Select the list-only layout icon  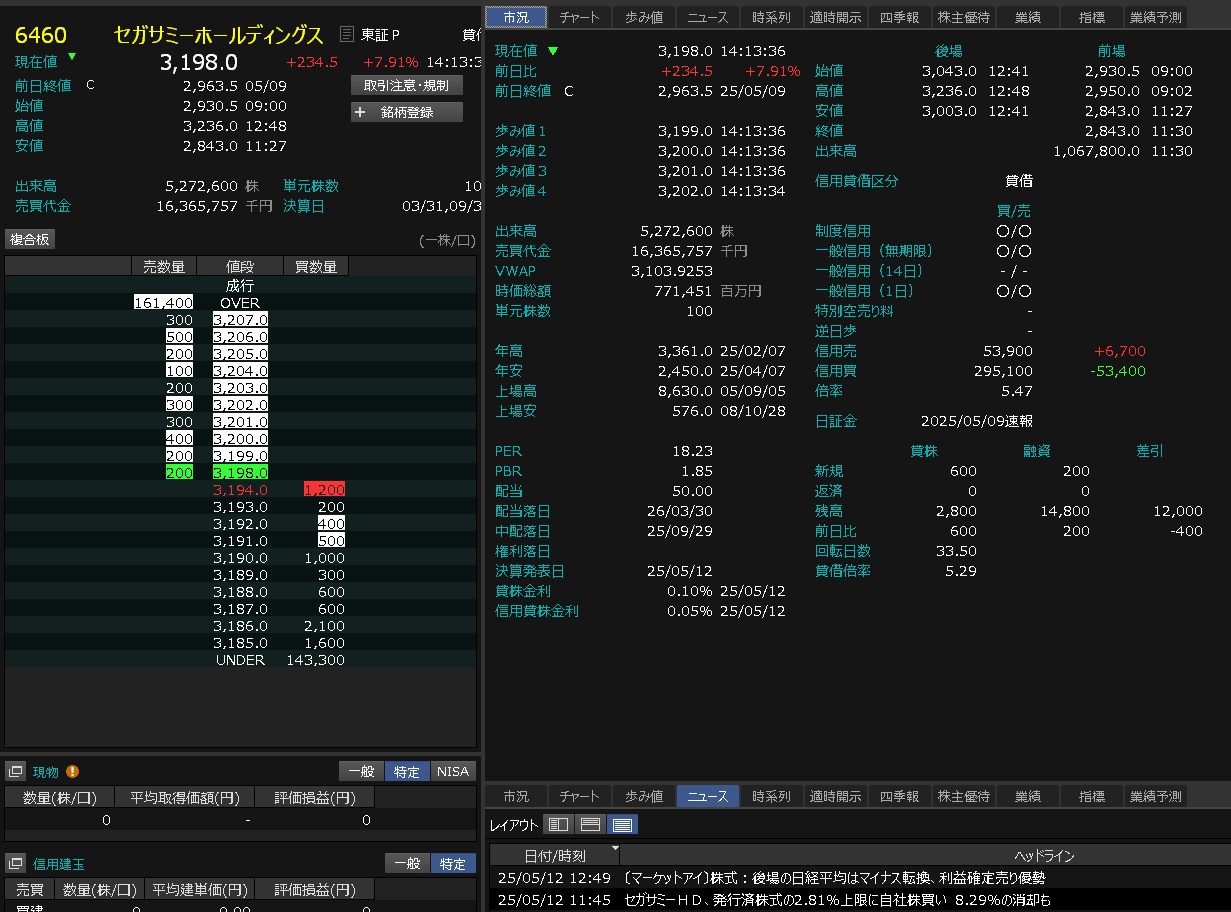[621, 824]
